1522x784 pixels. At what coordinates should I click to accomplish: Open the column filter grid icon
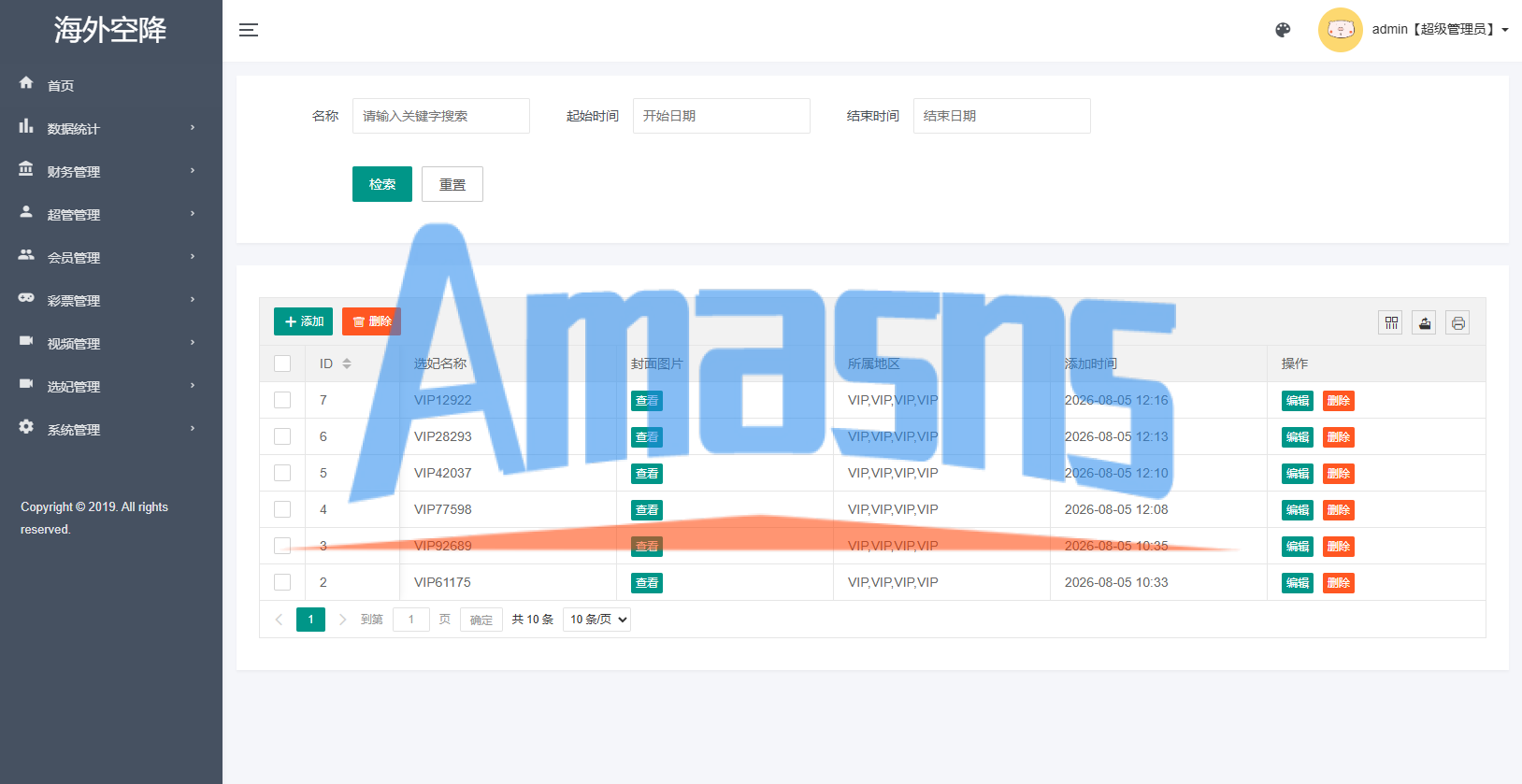(x=1391, y=323)
